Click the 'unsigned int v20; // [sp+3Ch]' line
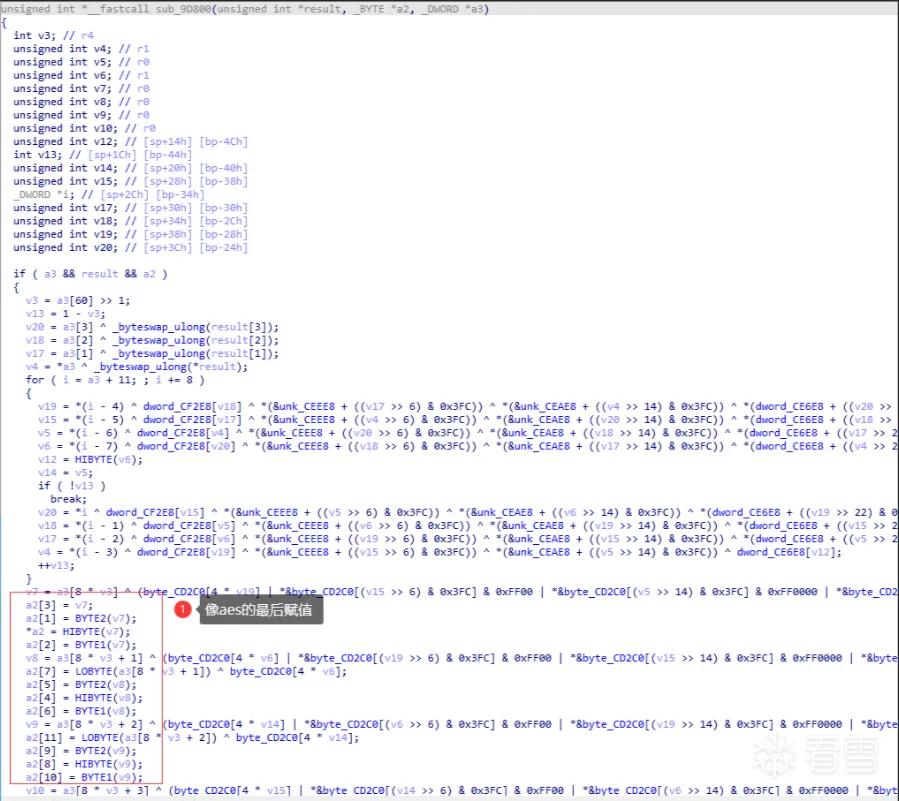The image size is (899, 801). [130, 248]
